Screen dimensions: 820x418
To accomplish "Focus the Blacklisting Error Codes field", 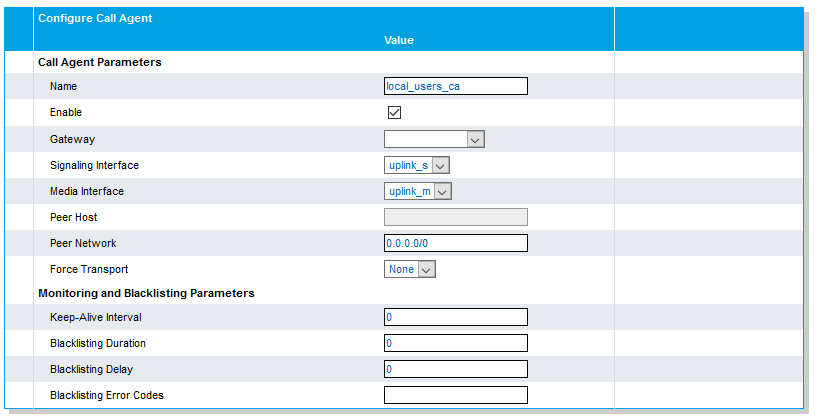I will click(455, 396).
